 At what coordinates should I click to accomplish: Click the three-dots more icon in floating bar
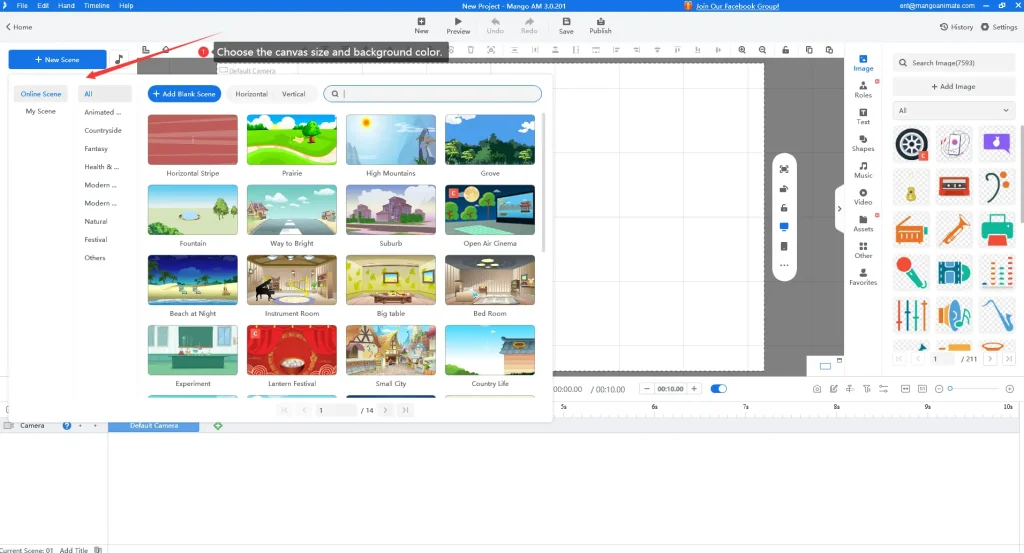click(x=784, y=265)
